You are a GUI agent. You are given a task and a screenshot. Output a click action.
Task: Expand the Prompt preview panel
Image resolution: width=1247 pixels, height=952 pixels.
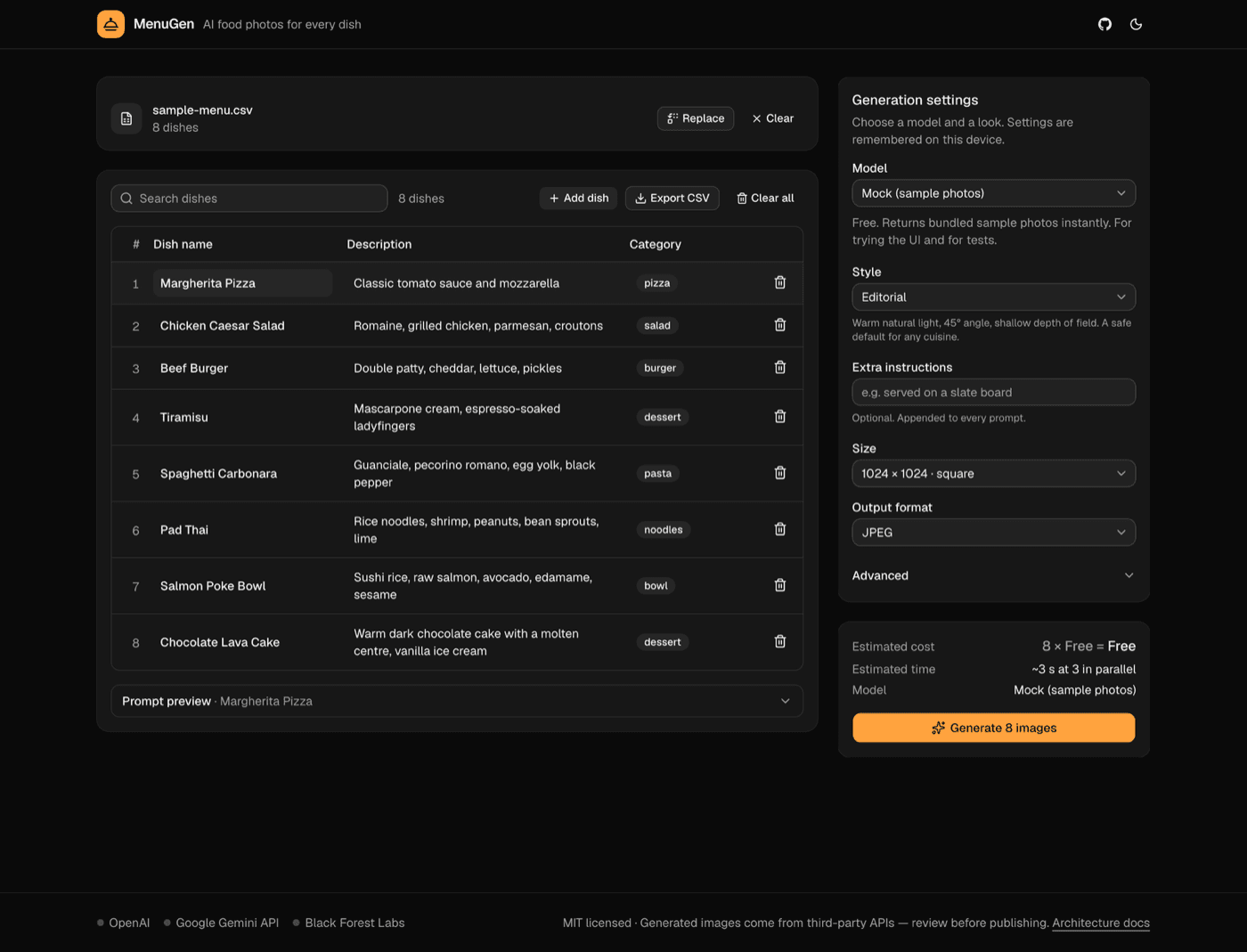(457, 701)
